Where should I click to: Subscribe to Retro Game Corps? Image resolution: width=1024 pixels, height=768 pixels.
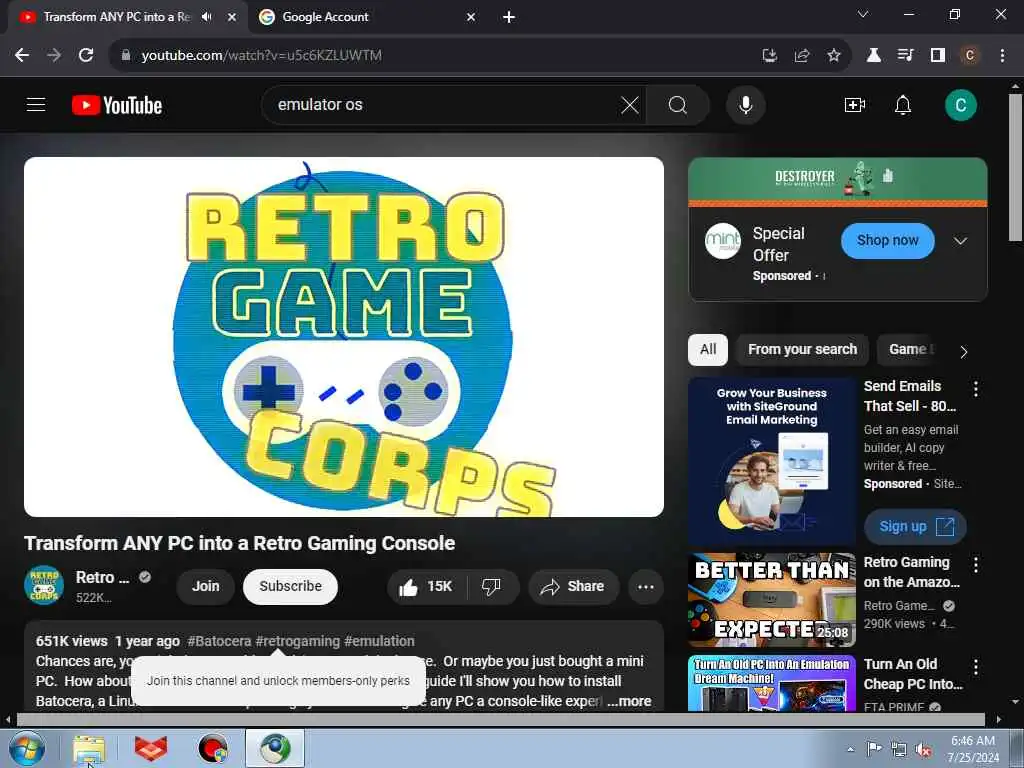point(290,586)
